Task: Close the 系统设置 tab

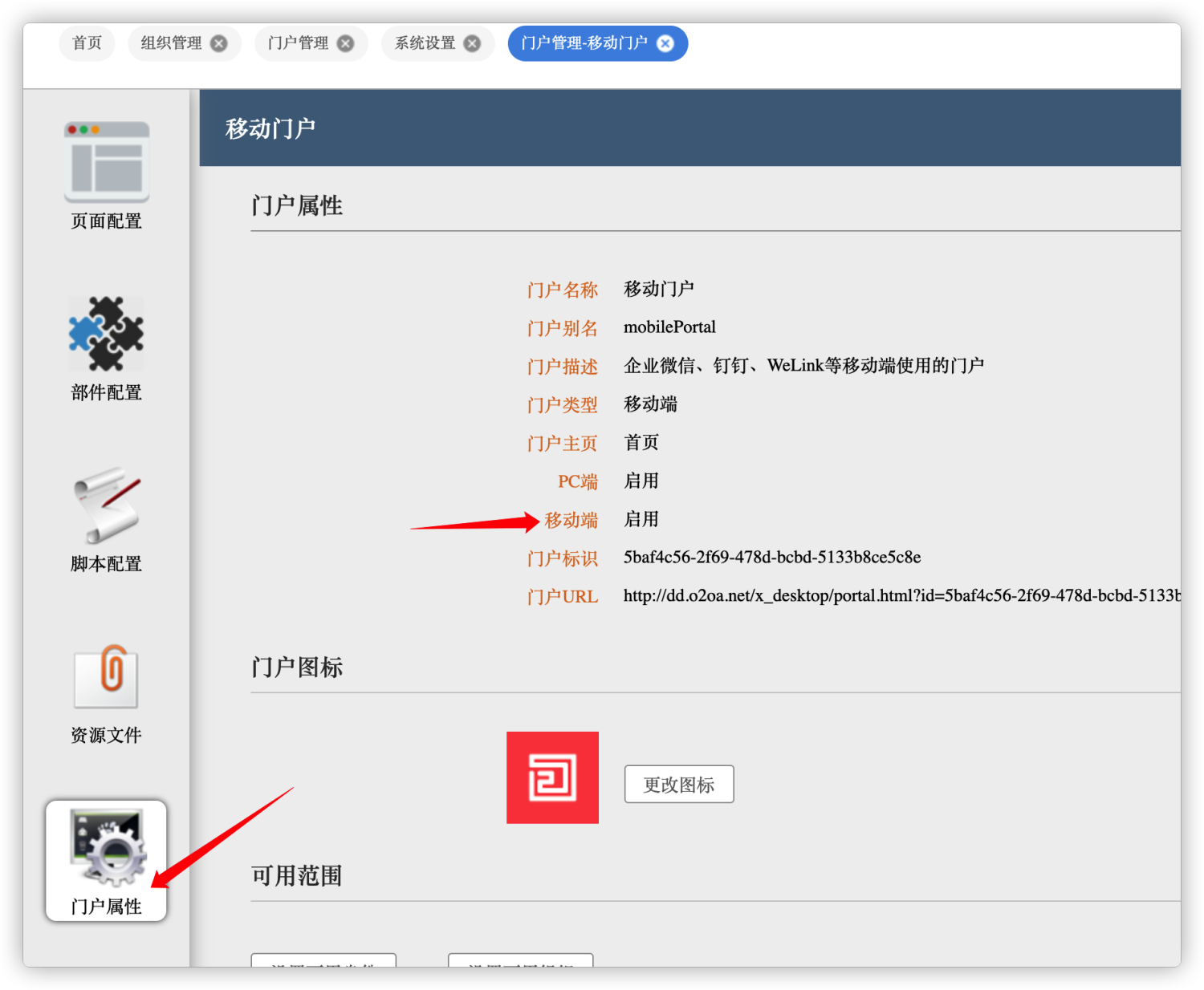Action: tap(473, 43)
